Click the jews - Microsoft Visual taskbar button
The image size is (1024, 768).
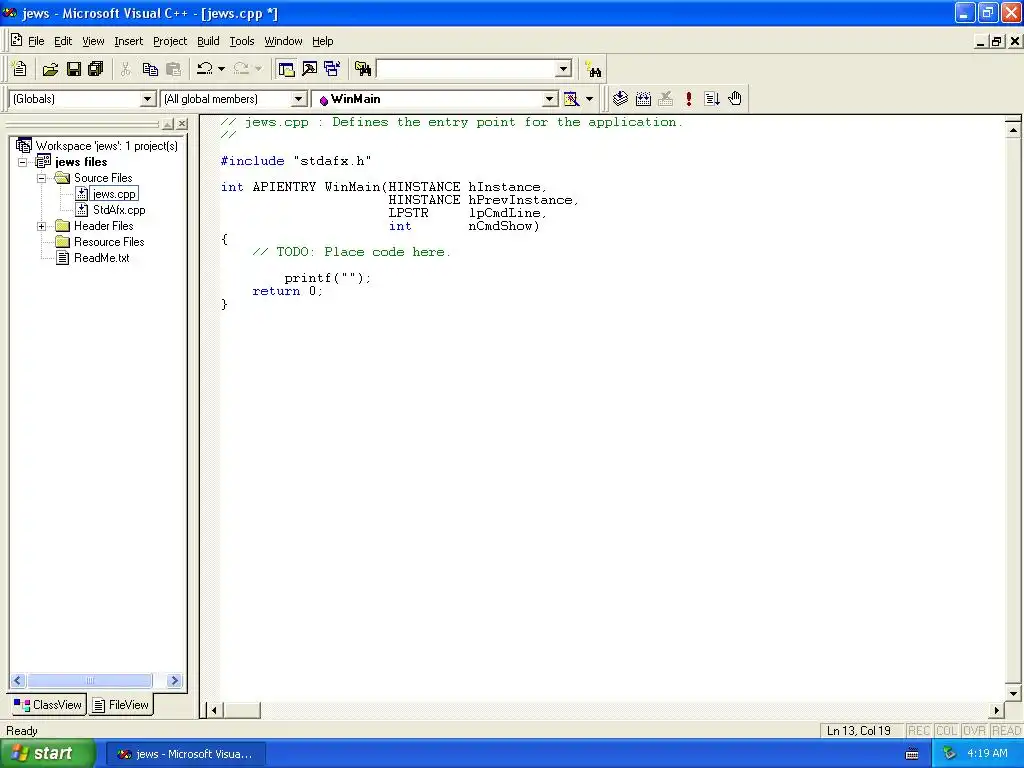185,754
